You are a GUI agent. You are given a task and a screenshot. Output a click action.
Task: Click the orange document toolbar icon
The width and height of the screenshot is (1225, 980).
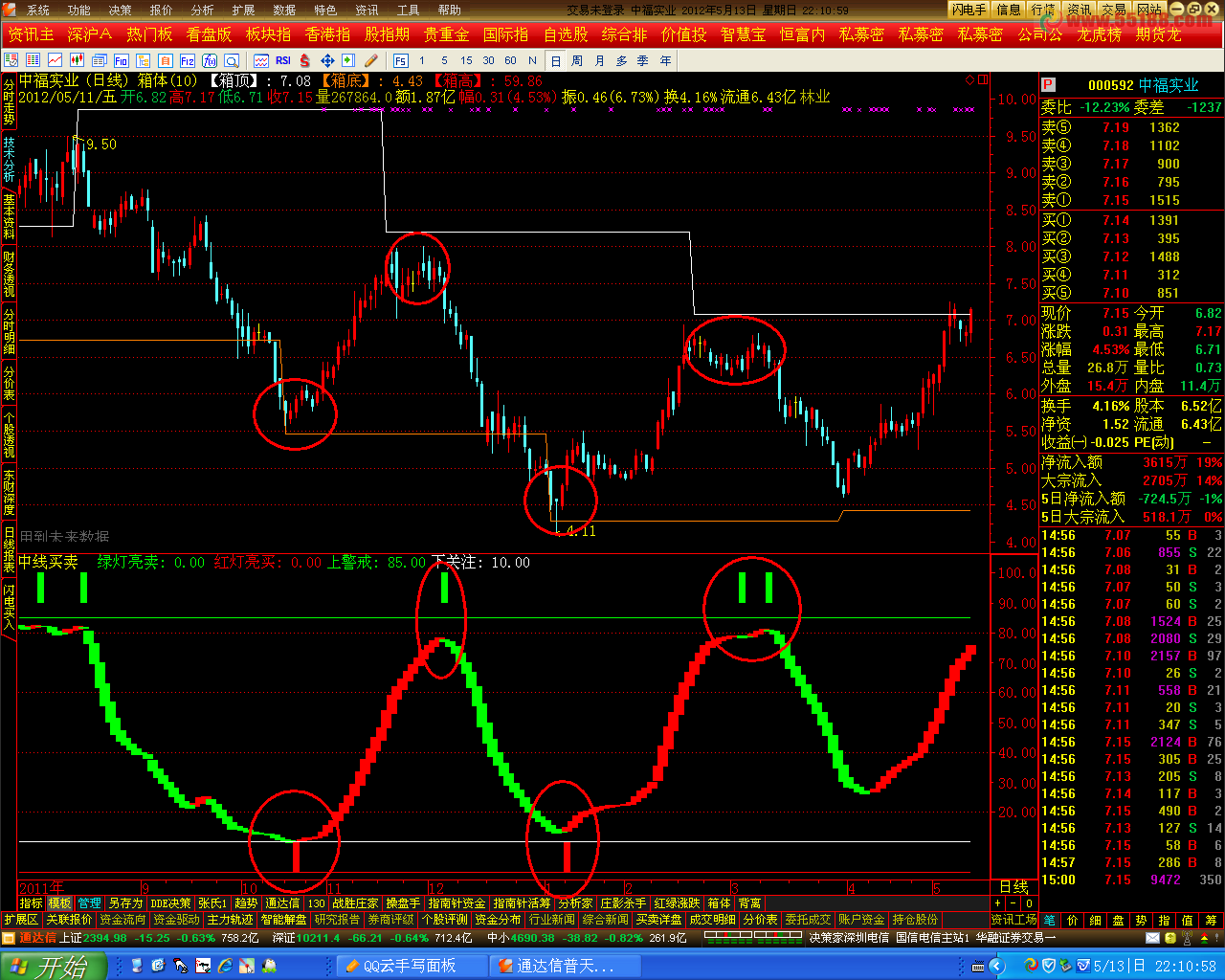(x=166, y=60)
